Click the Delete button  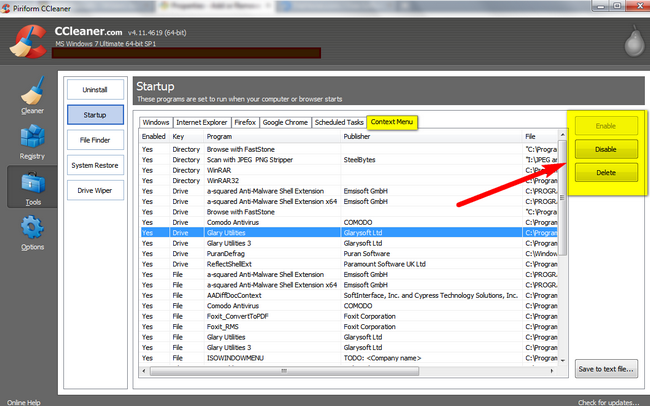606,173
